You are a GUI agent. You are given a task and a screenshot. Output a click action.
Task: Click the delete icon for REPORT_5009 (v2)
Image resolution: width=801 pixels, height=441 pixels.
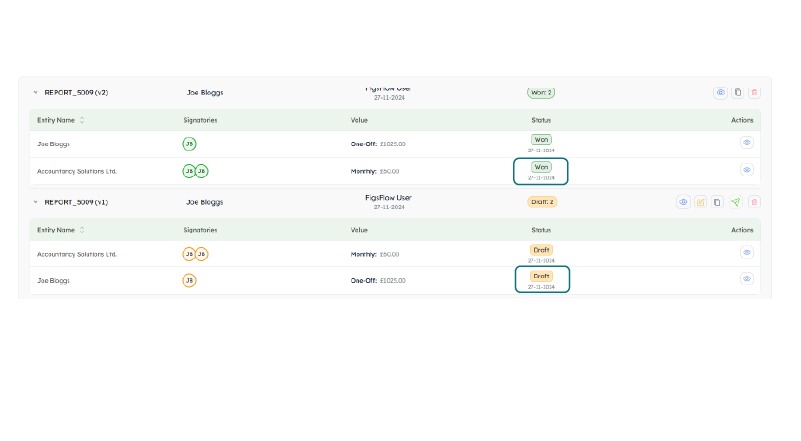pyautogui.click(x=754, y=93)
